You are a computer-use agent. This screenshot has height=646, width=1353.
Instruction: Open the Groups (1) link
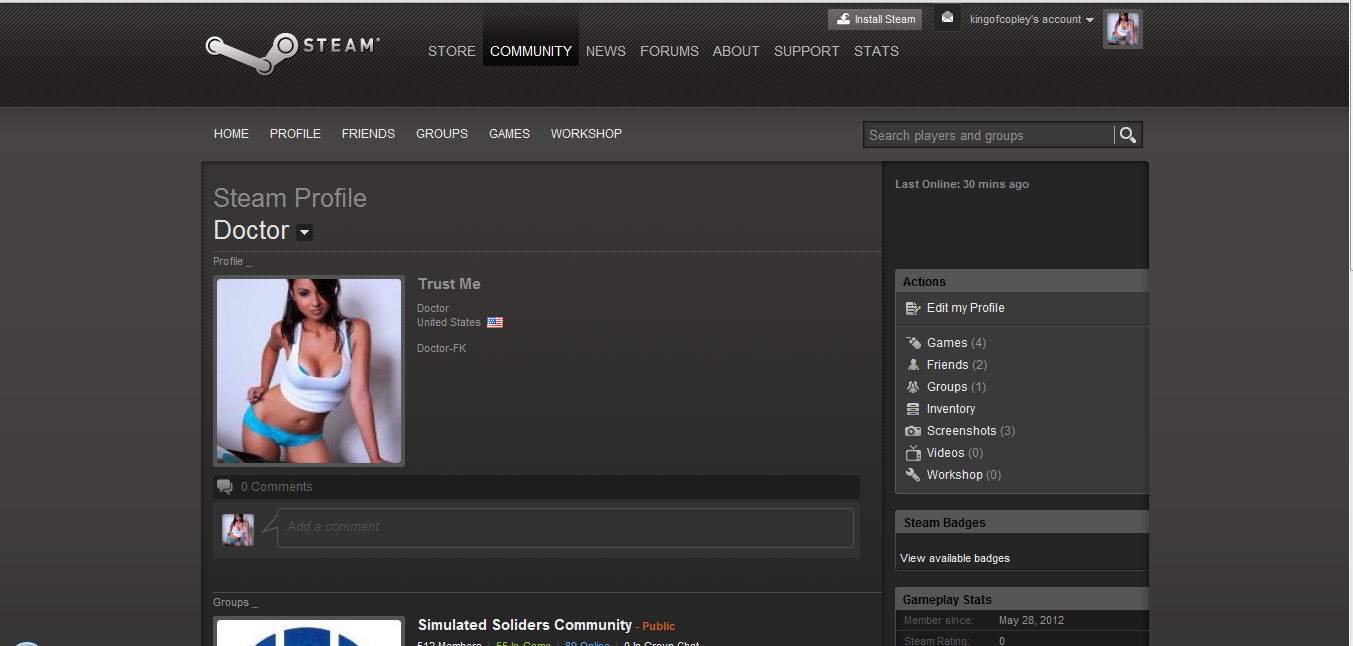coord(956,387)
